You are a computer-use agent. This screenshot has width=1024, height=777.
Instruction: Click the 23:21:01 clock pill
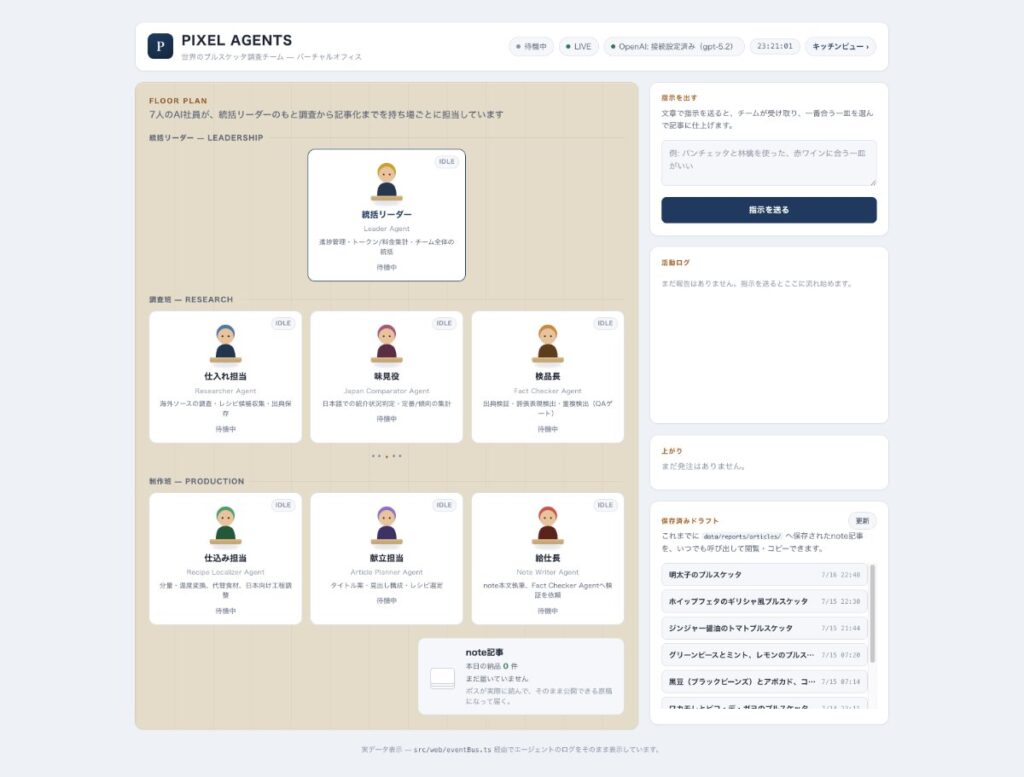pyautogui.click(x=775, y=46)
